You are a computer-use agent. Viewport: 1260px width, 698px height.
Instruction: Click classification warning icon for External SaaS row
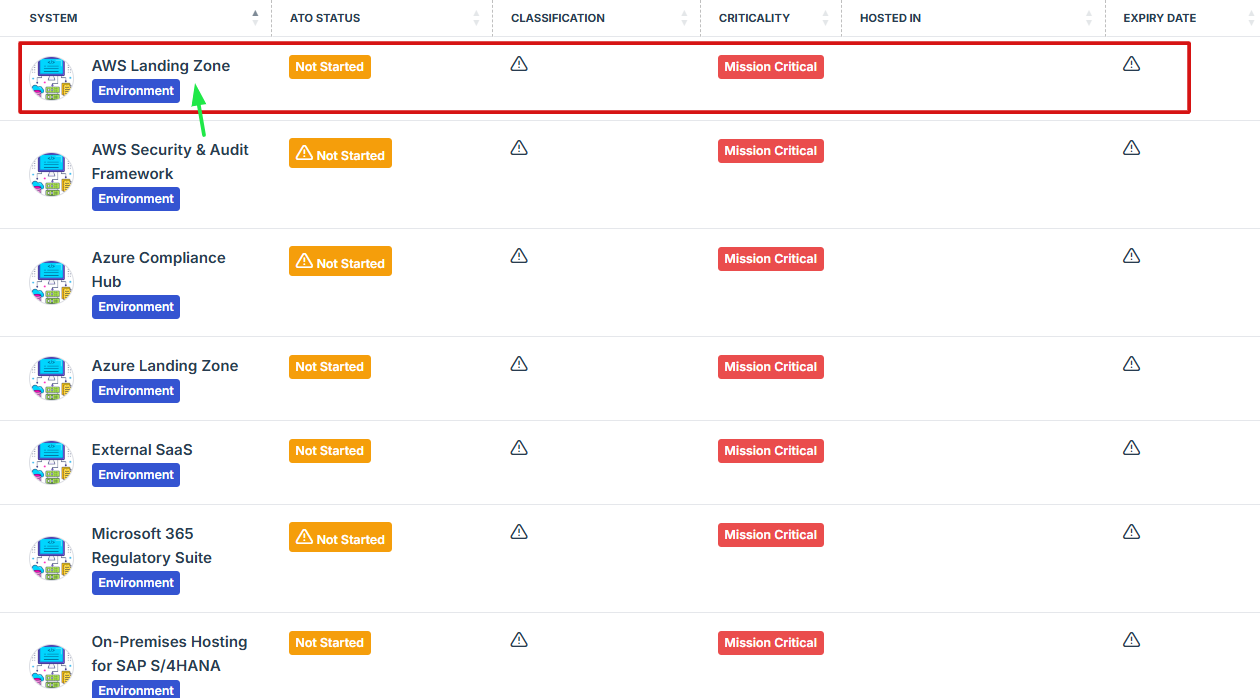pos(519,448)
